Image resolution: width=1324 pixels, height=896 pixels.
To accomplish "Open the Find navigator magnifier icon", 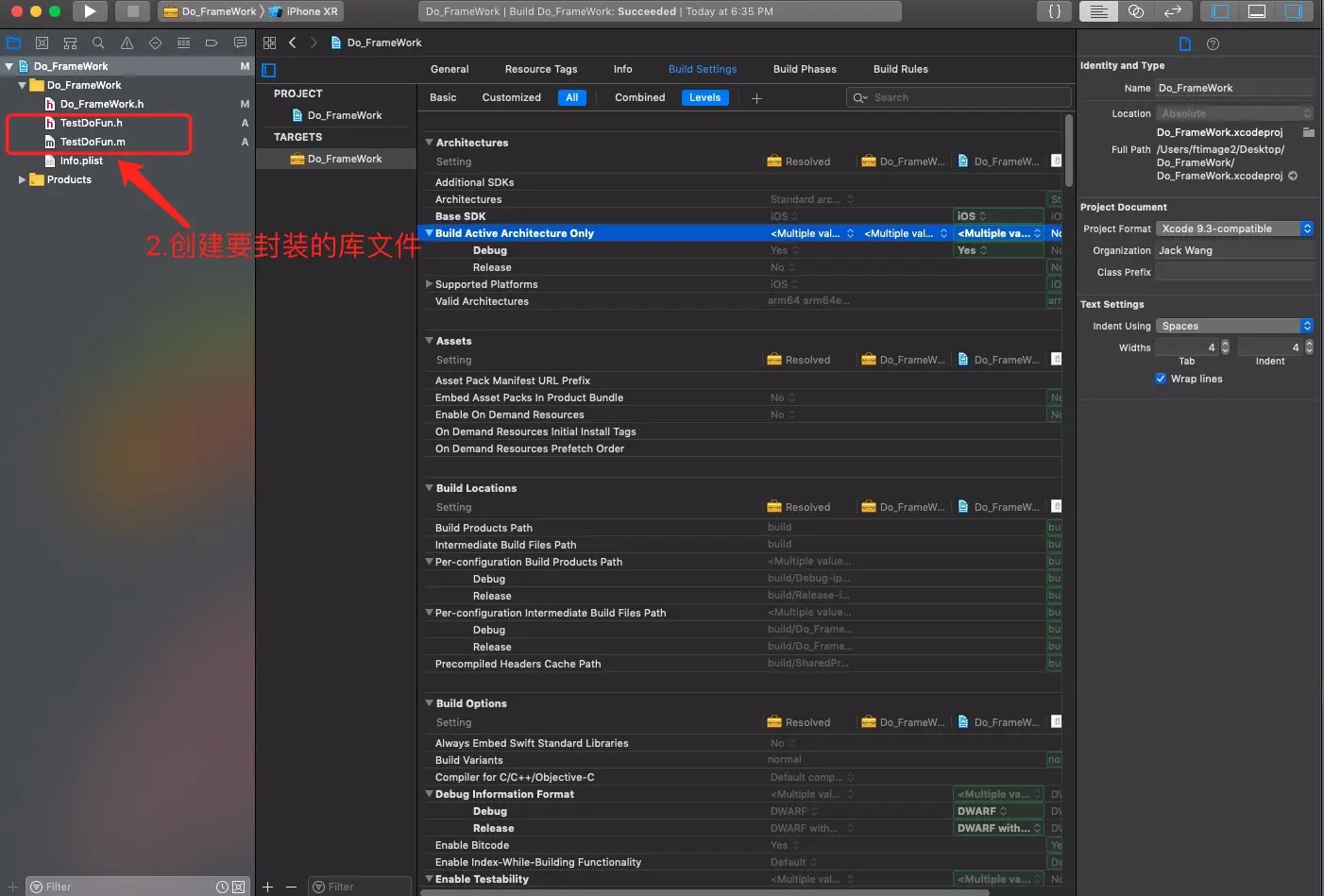I will [x=98, y=42].
